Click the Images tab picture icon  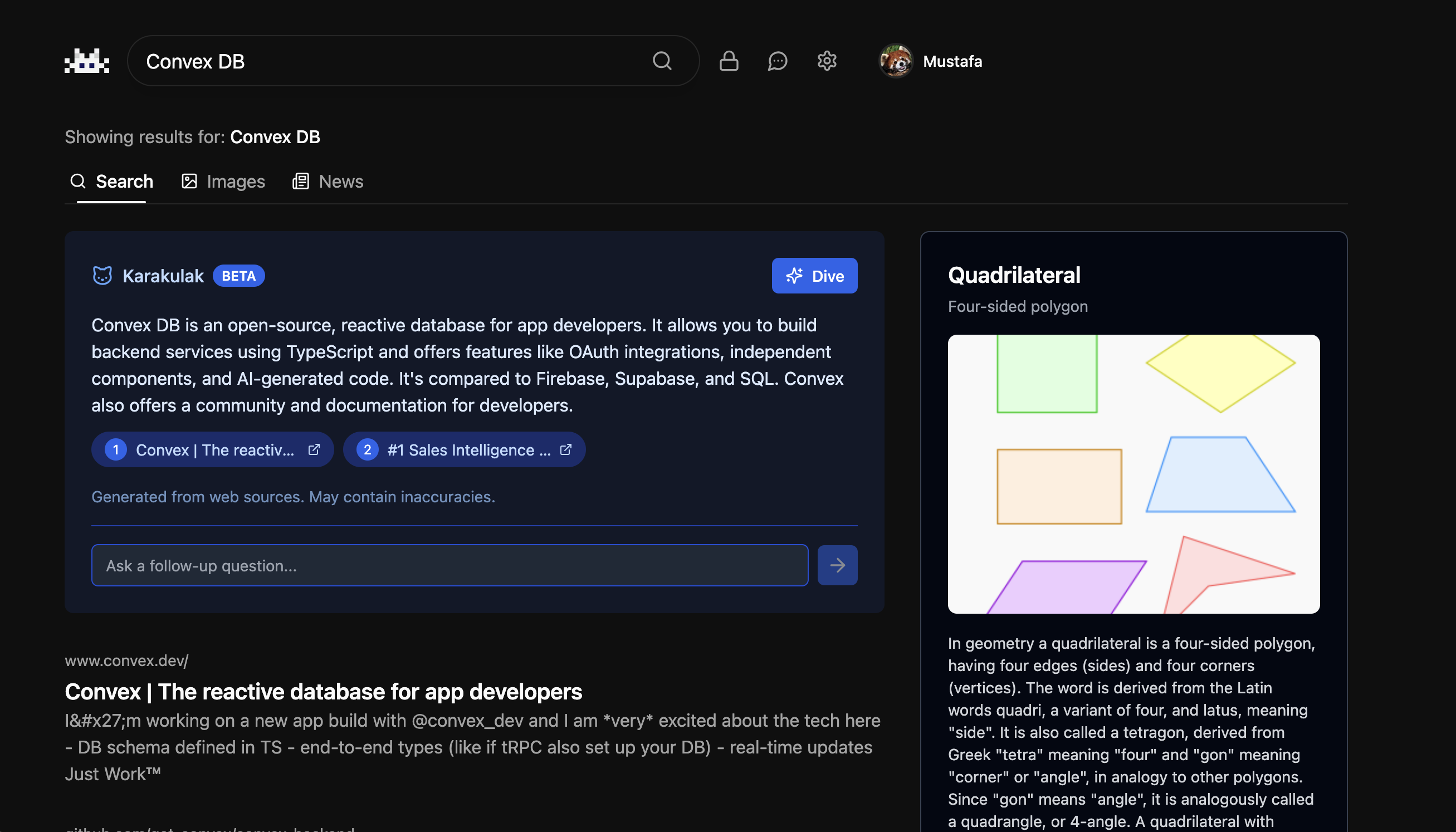189,181
